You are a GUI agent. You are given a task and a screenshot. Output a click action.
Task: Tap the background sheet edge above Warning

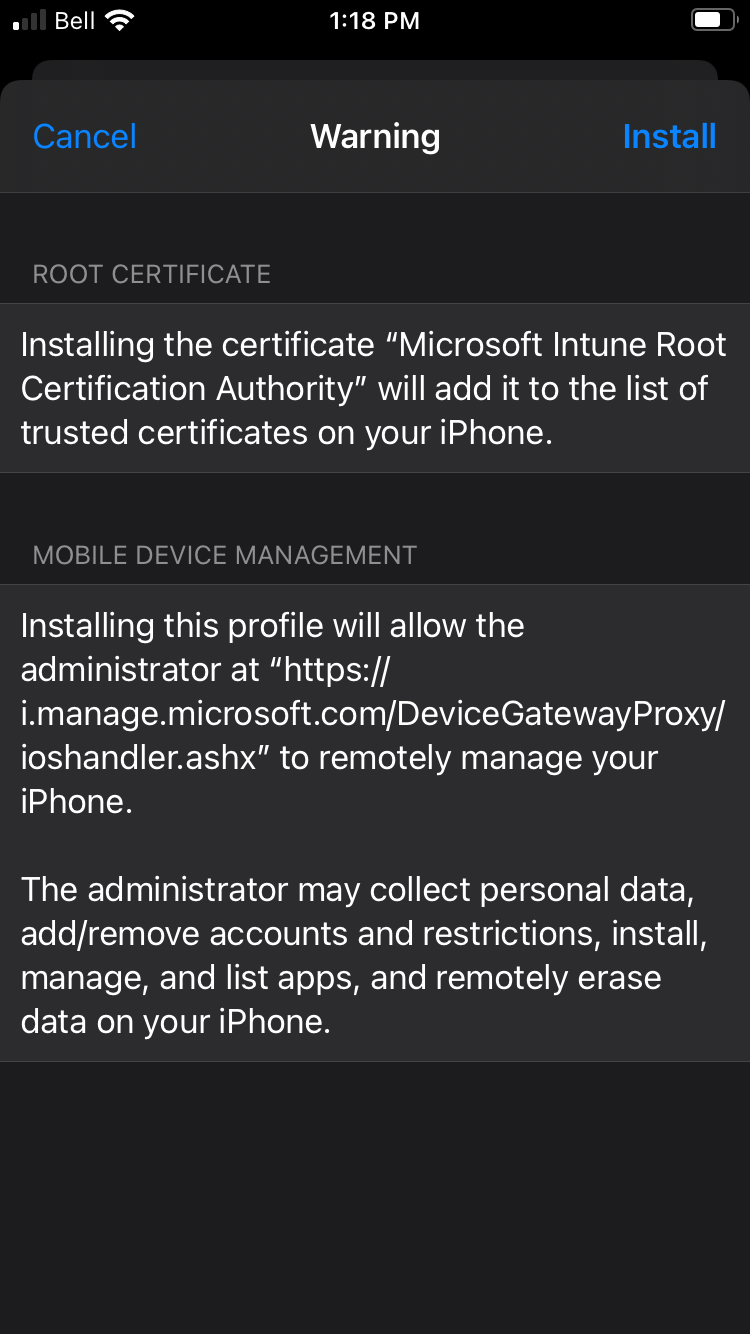(x=375, y=69)
